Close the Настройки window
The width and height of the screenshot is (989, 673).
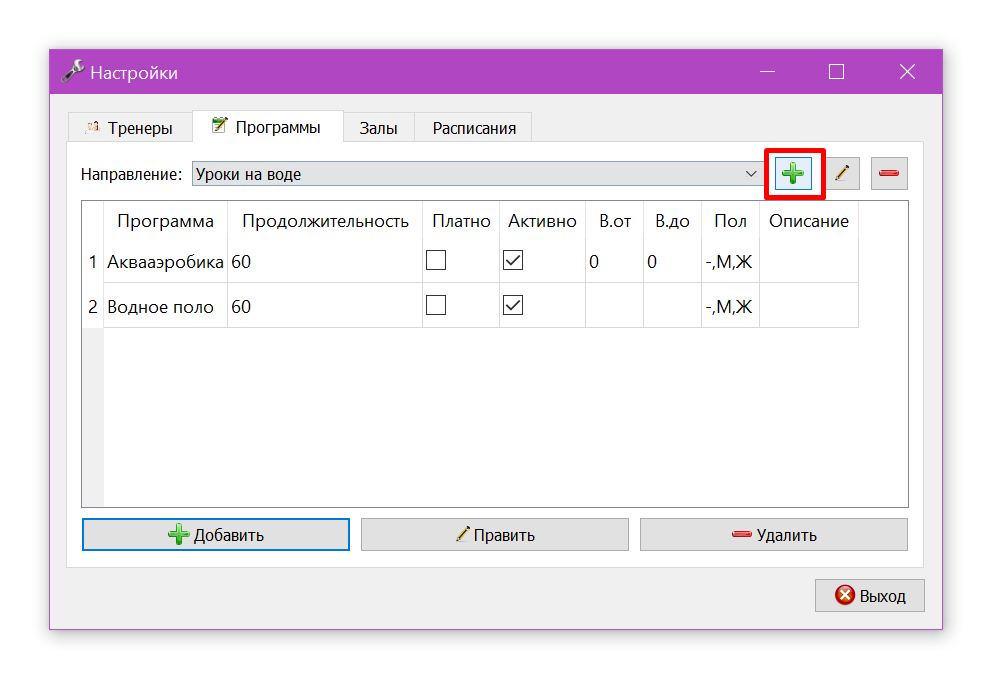[x=907, y=72]
